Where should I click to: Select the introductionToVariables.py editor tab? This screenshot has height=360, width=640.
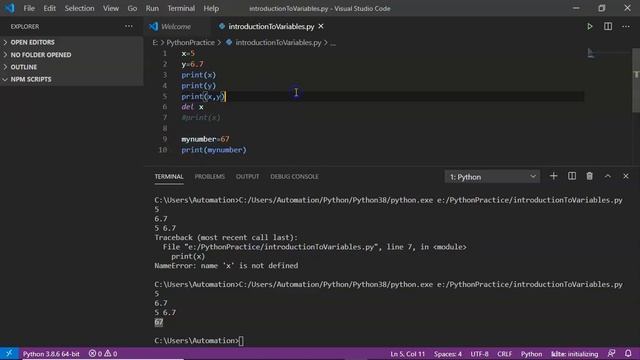point(271,27)
